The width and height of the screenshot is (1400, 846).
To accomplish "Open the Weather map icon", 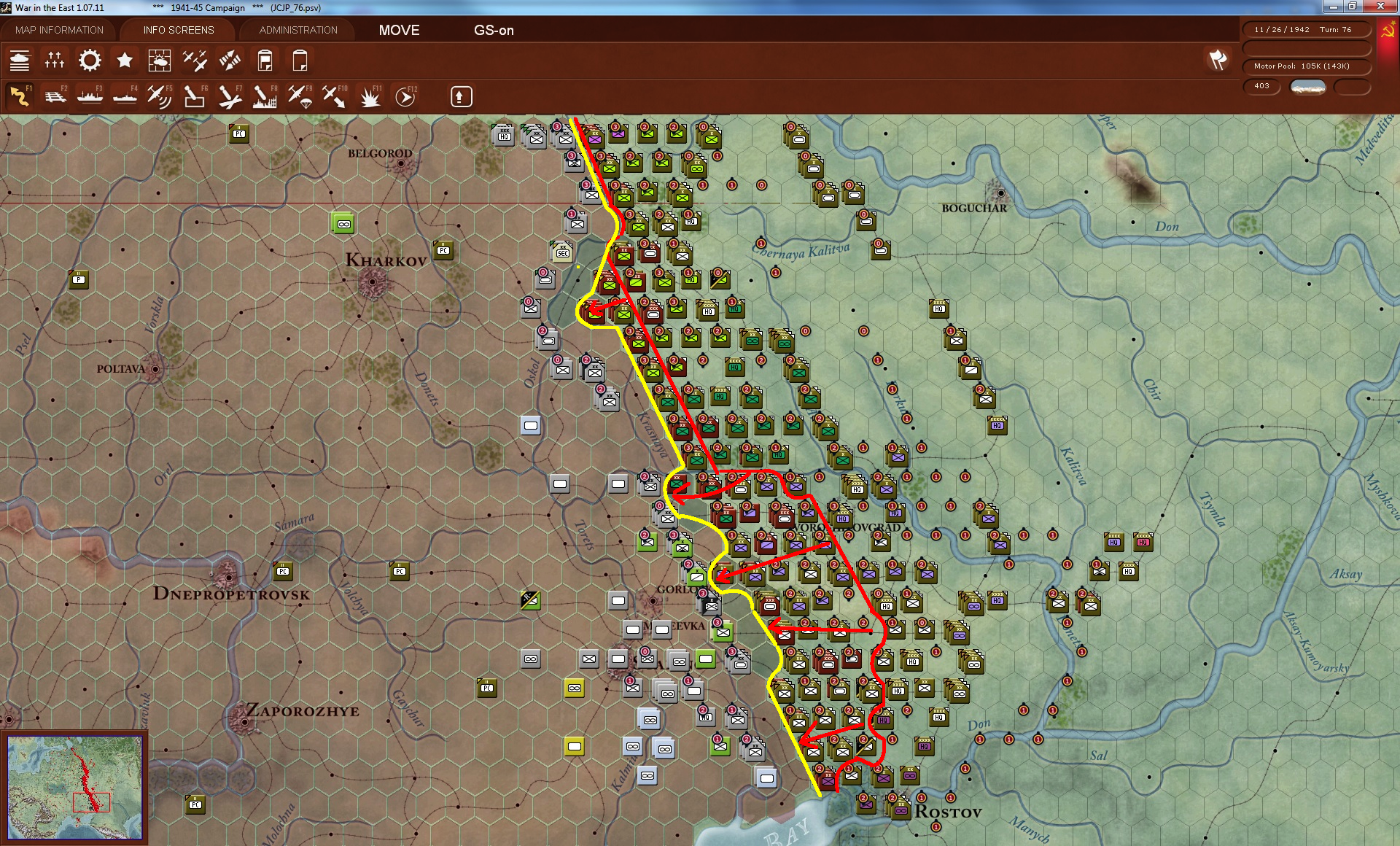I will [x=159, y=61].
